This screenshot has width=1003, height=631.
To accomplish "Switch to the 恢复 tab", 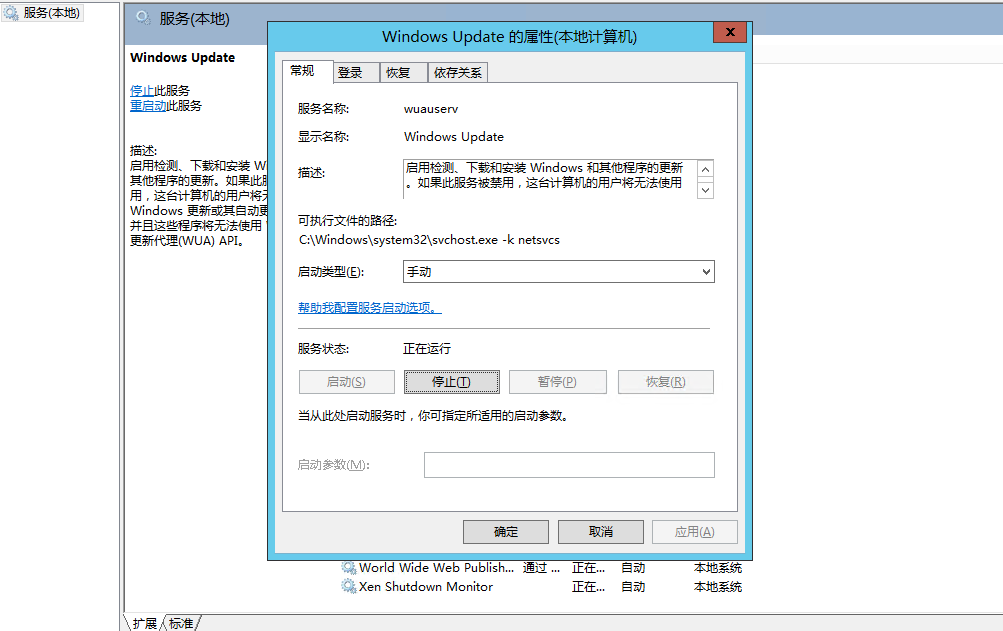I will (x=398, y=73).
